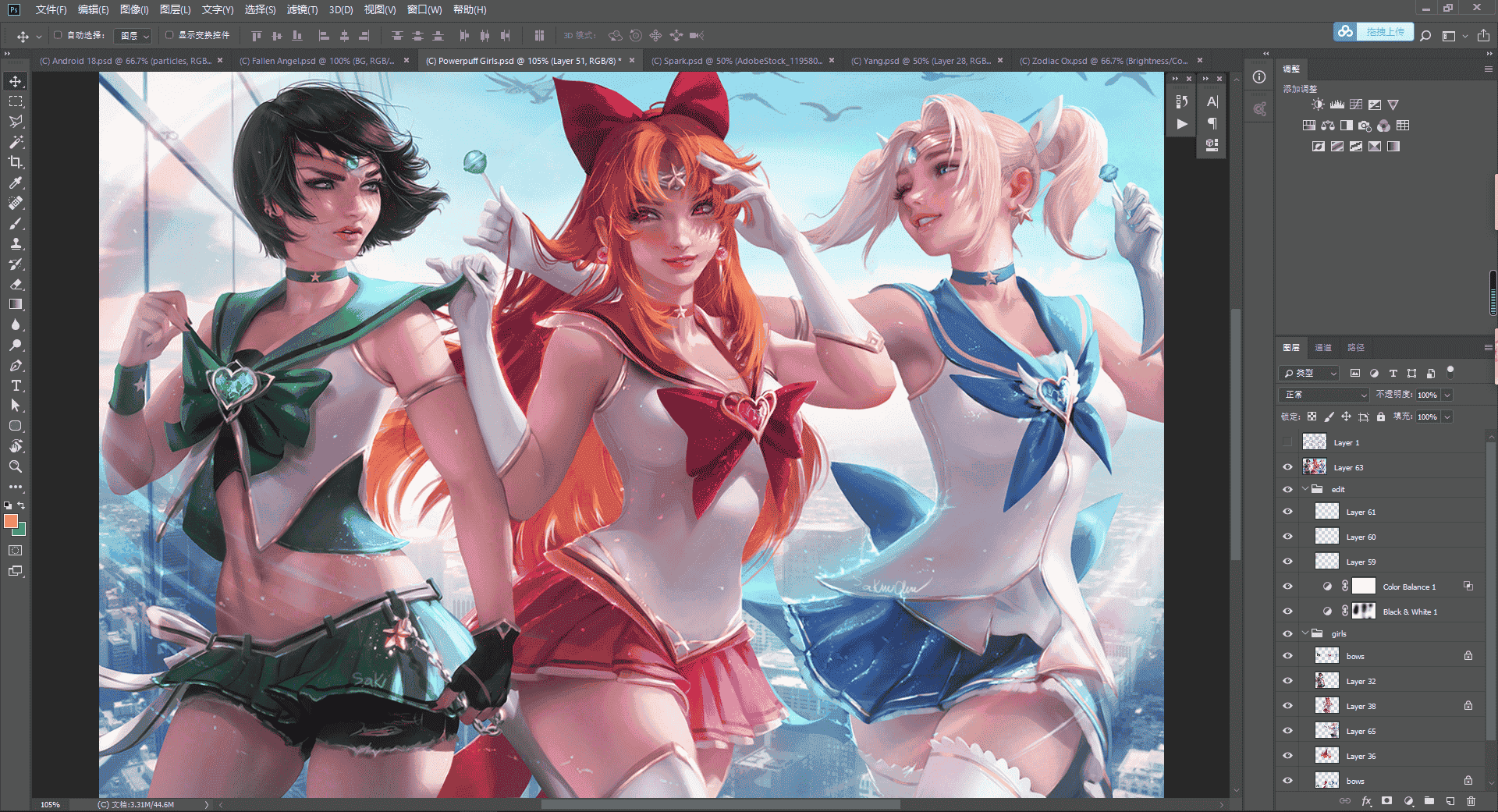Enable the 显示变换控件 checkbox
The width and height of the screenshot is (1498, 812).
point(169,35)
